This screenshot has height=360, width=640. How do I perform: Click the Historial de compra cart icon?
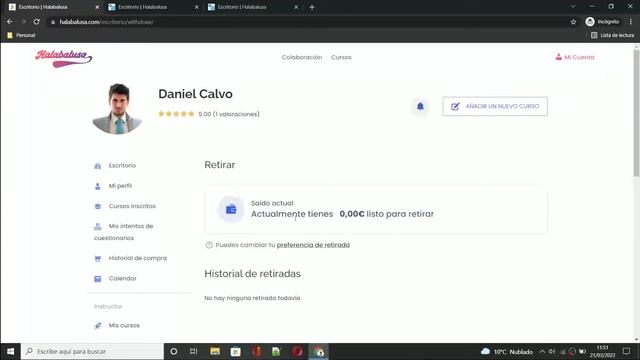point(98,258)
